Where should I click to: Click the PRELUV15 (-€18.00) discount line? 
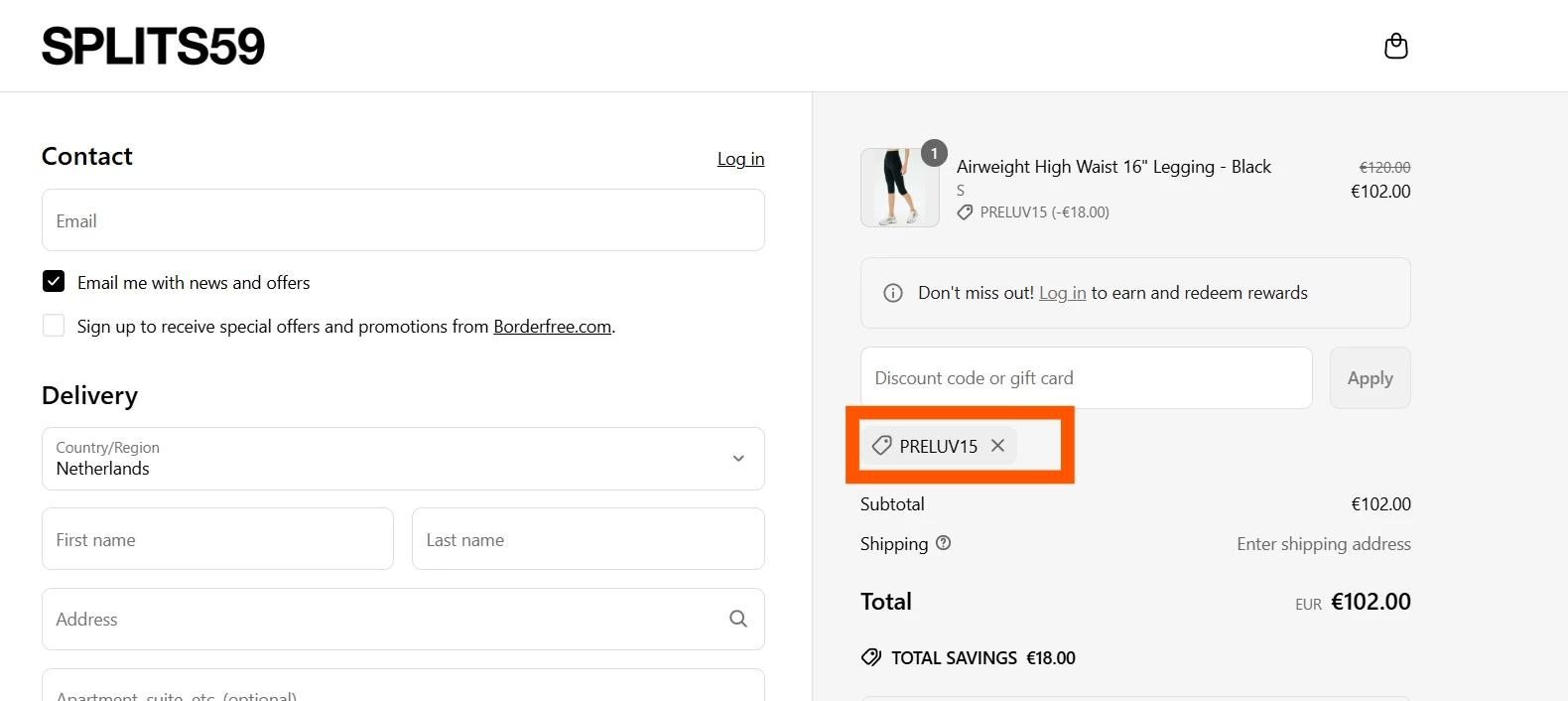(x=1033, y=212)
